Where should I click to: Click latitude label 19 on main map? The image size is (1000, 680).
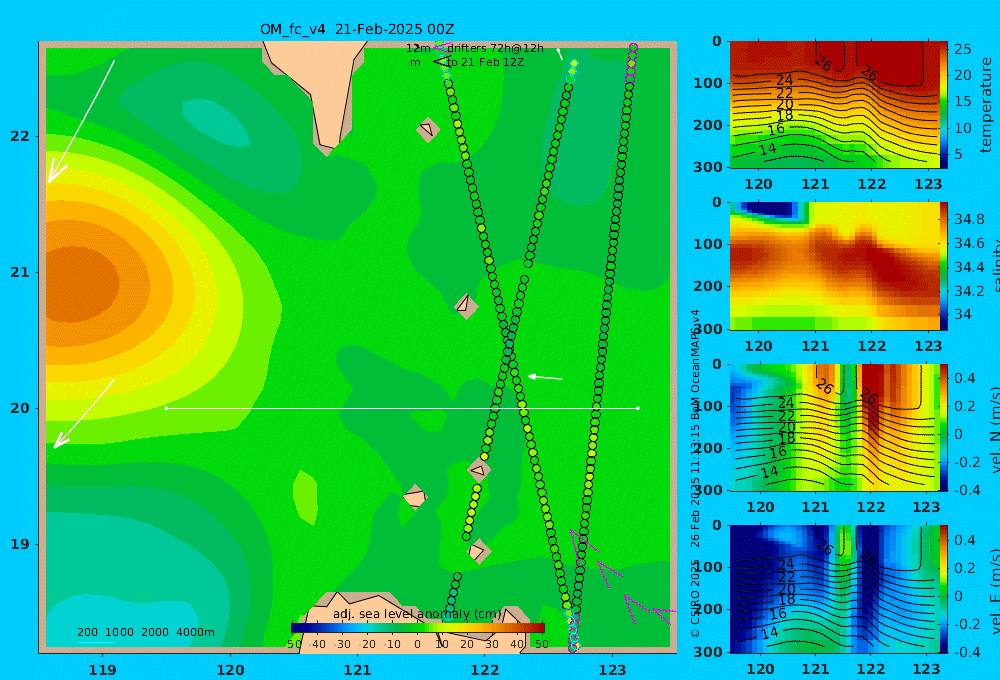tap(20, 544)
